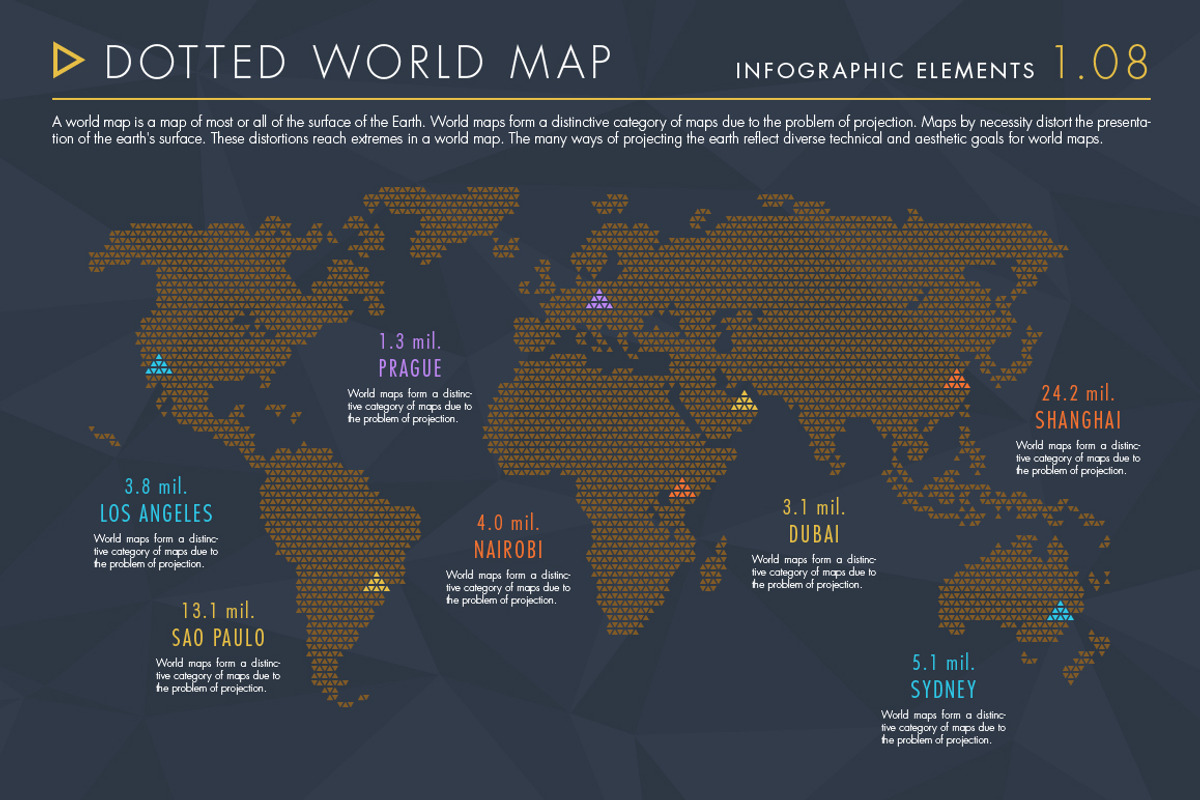Click the SHANGHAI city label

coord(1078,419)
